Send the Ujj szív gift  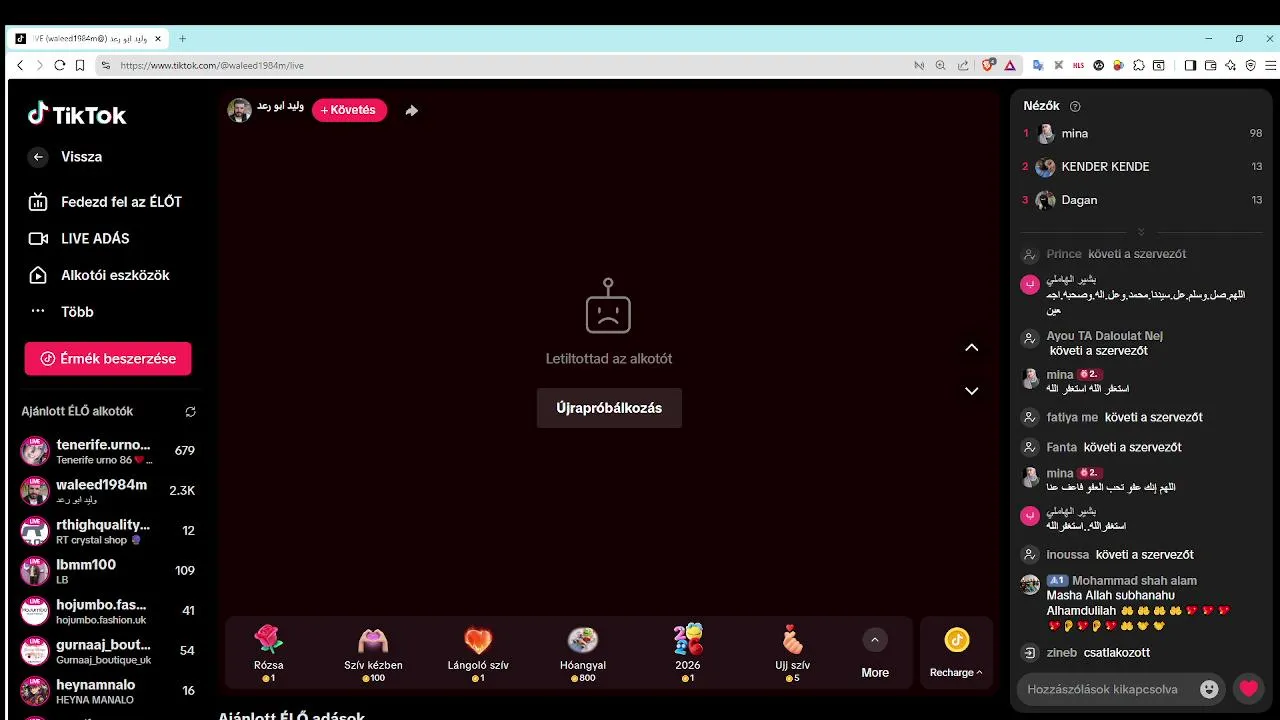(x=793, y=653)
